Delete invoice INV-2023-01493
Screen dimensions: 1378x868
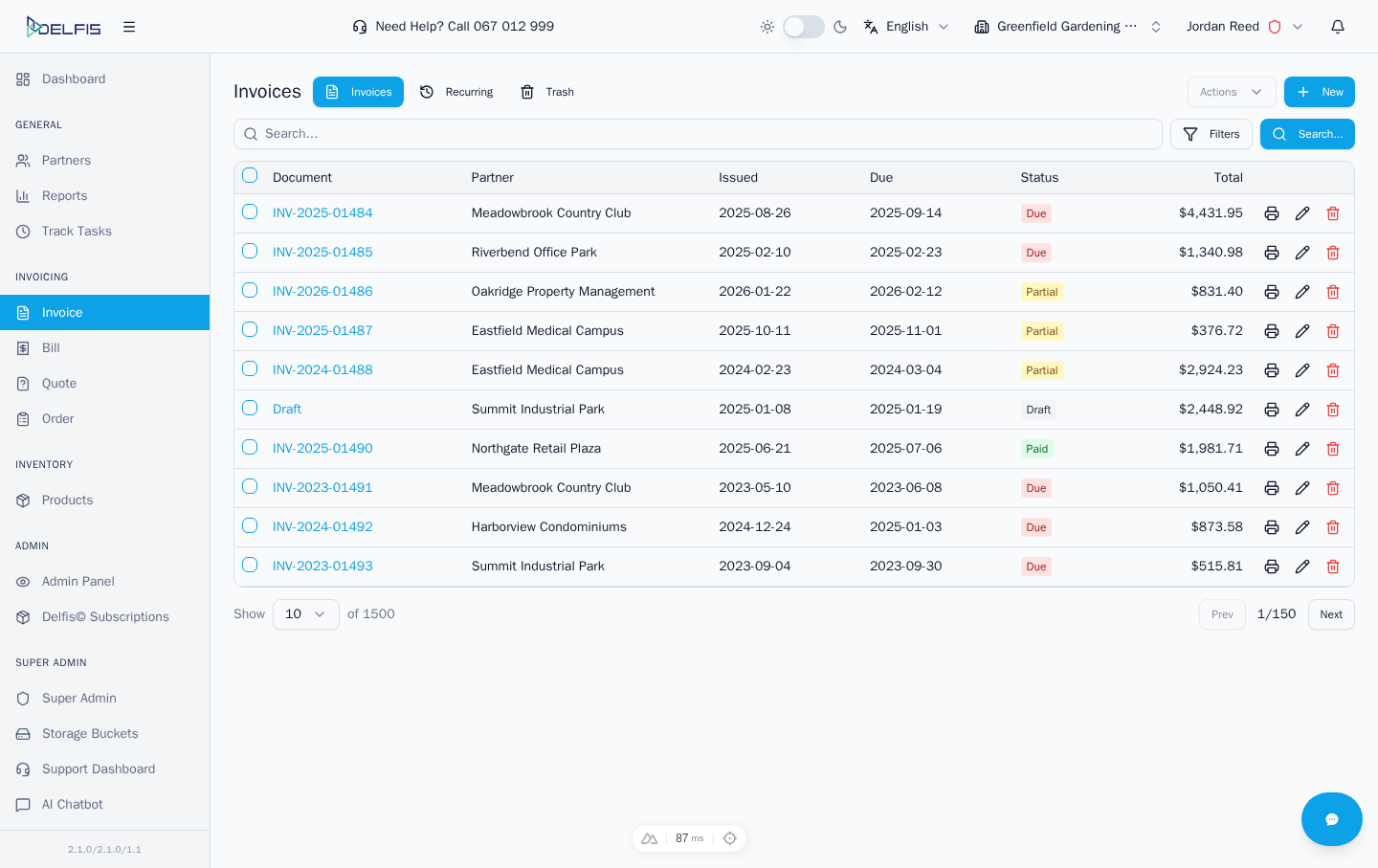pos(1333,567)
